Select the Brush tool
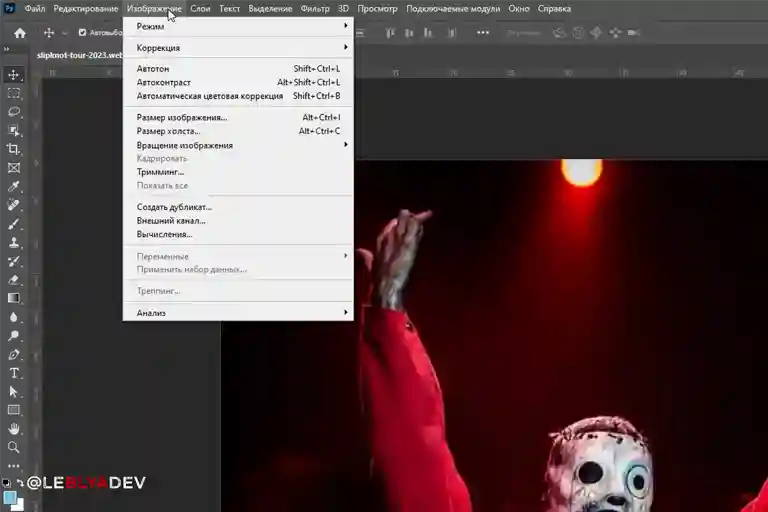 click(x=14, y=223)
